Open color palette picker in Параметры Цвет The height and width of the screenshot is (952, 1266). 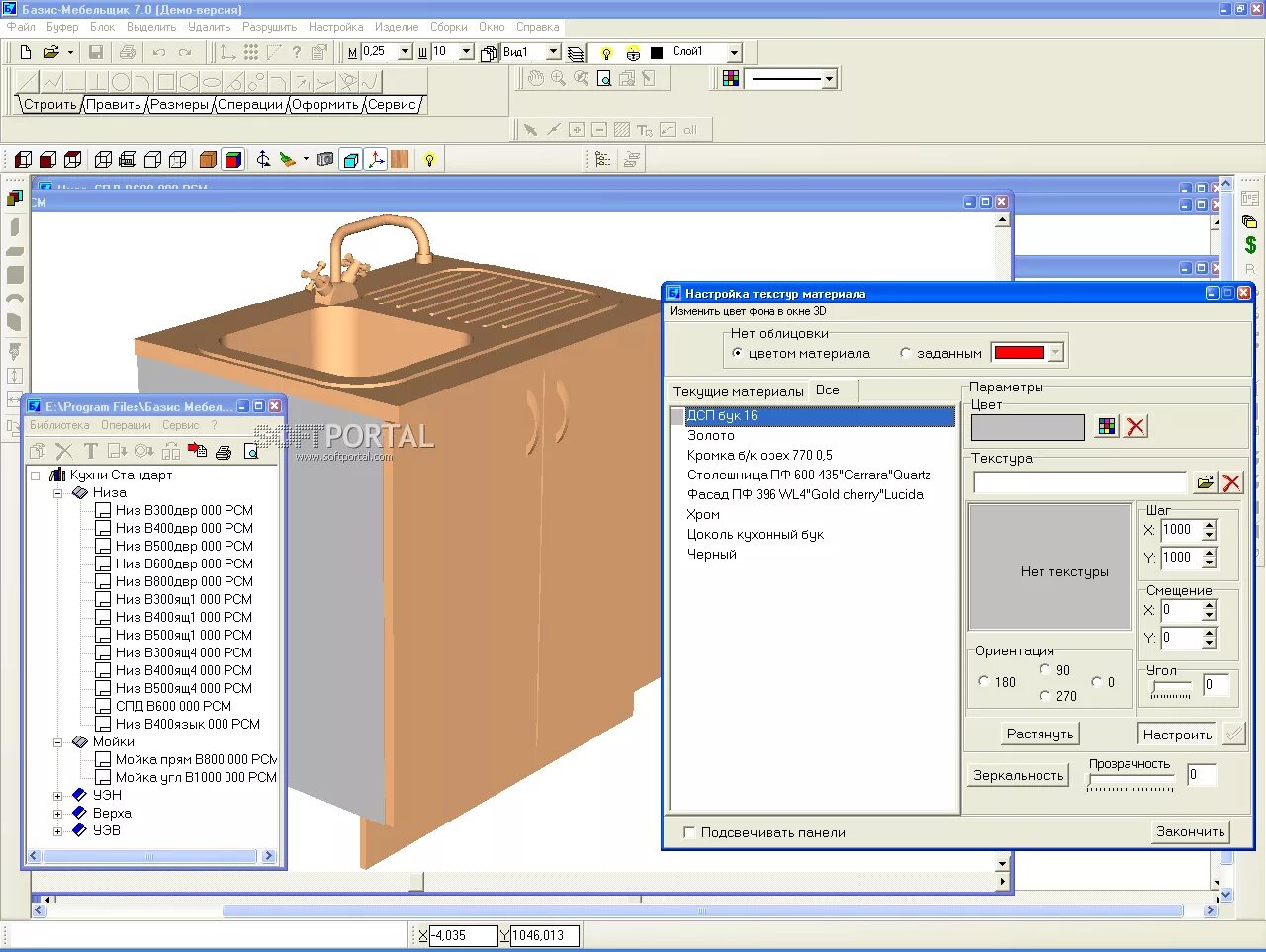click(1107, 427)
